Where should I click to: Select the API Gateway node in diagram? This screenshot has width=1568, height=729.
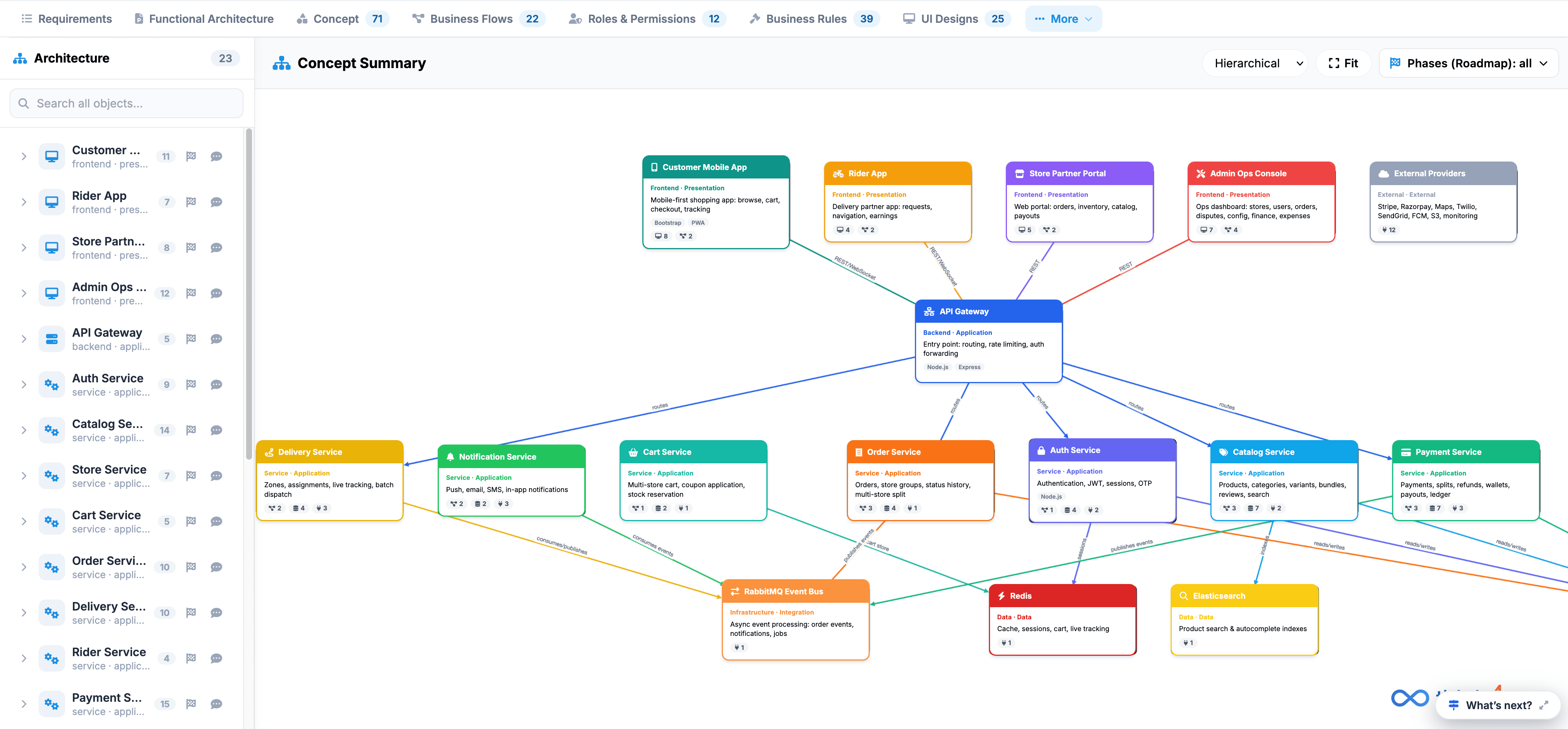[x=989, y=341]
